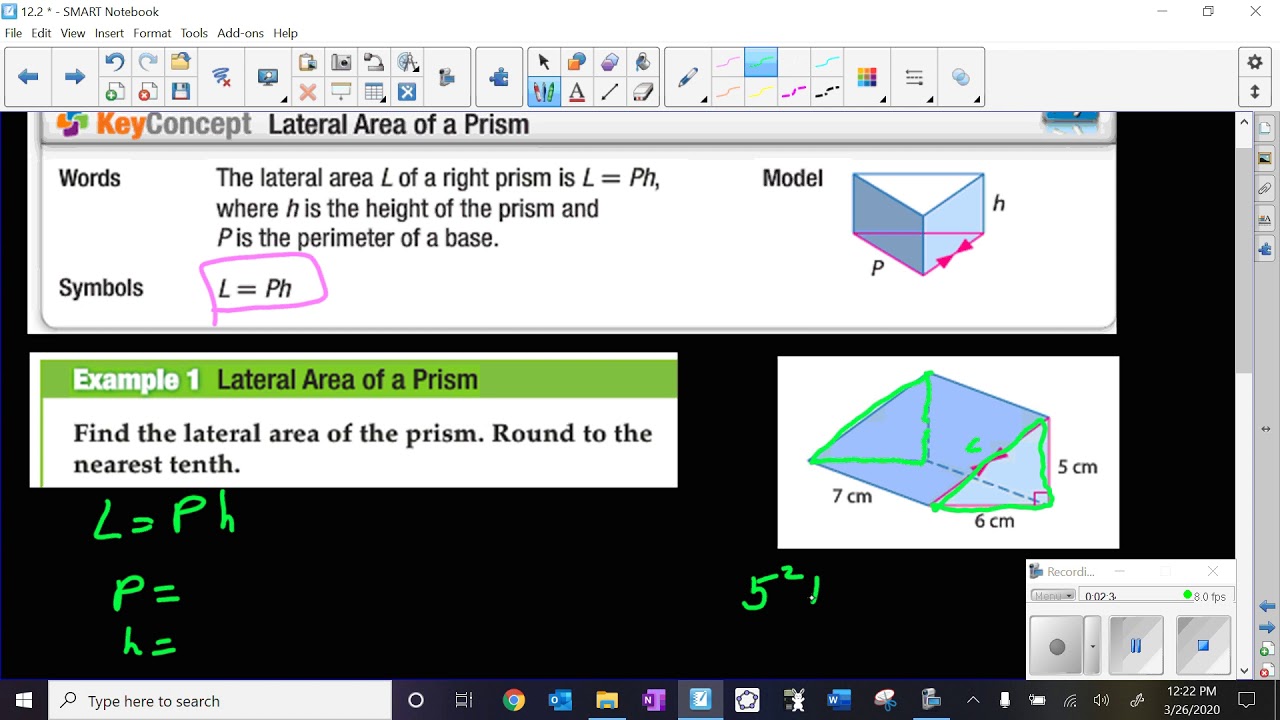Image resolution: width=1280 pixels, height=720 pixels.
Task: Click the undo arrow in the toolbar
Action: click(x=115, y=63)
